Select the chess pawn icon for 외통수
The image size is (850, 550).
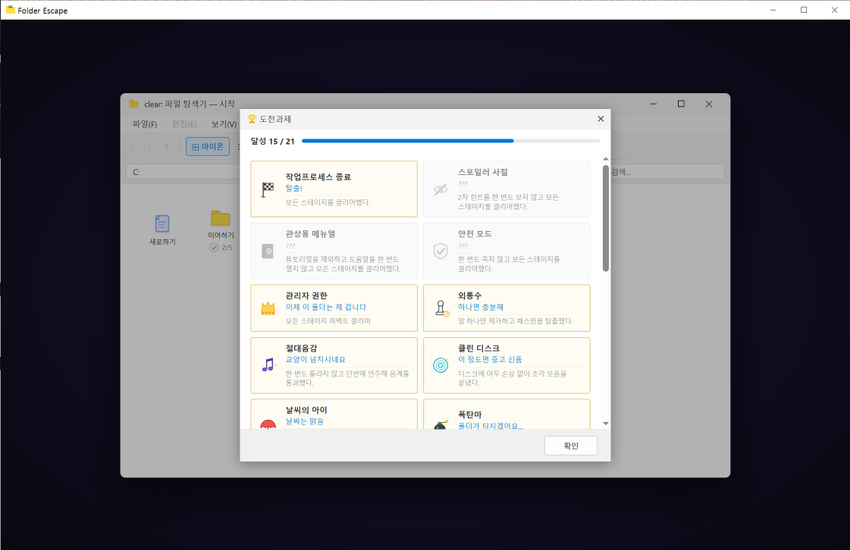(441, 308)
